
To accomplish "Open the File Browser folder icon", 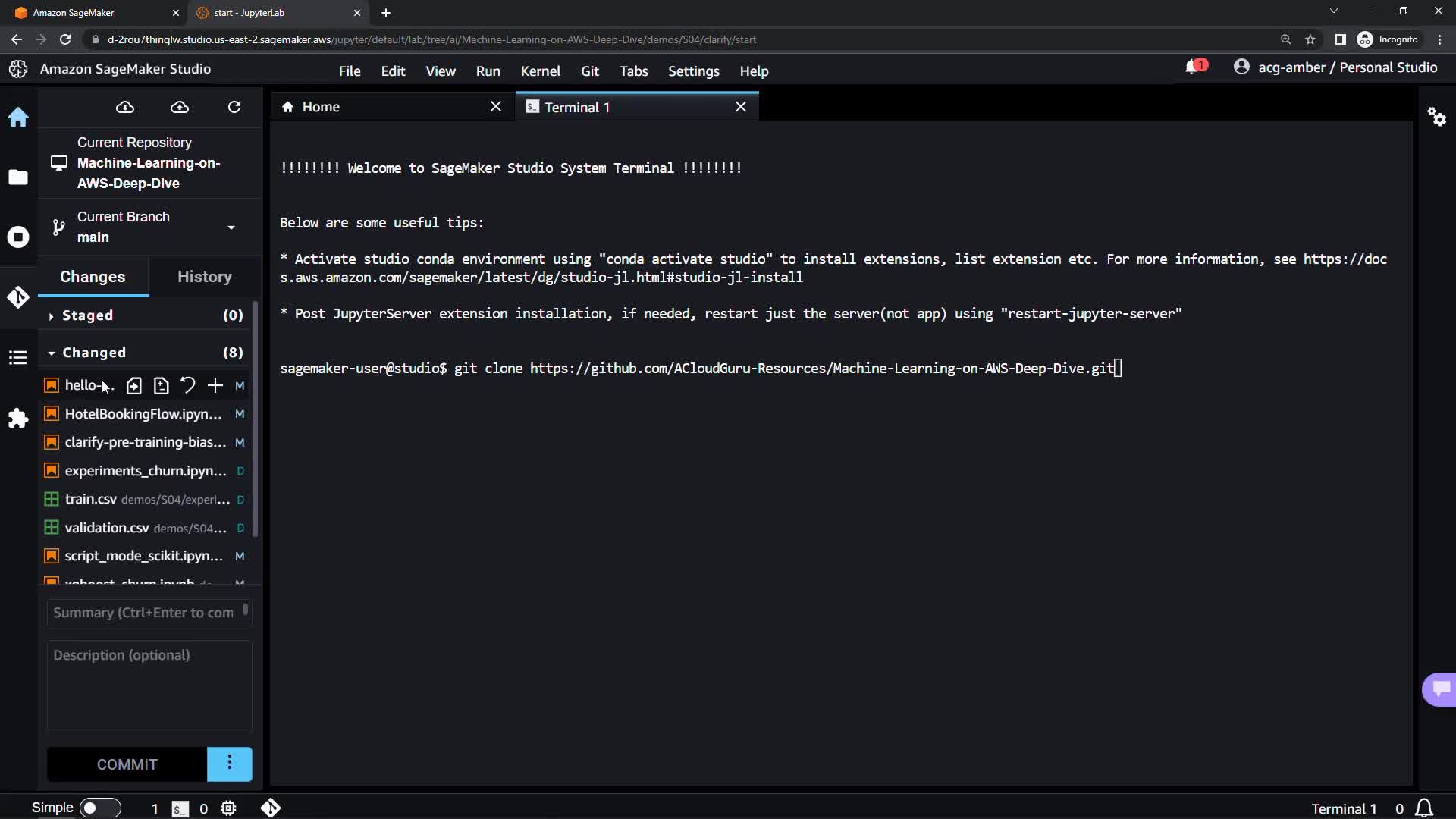I will [18, 177].
